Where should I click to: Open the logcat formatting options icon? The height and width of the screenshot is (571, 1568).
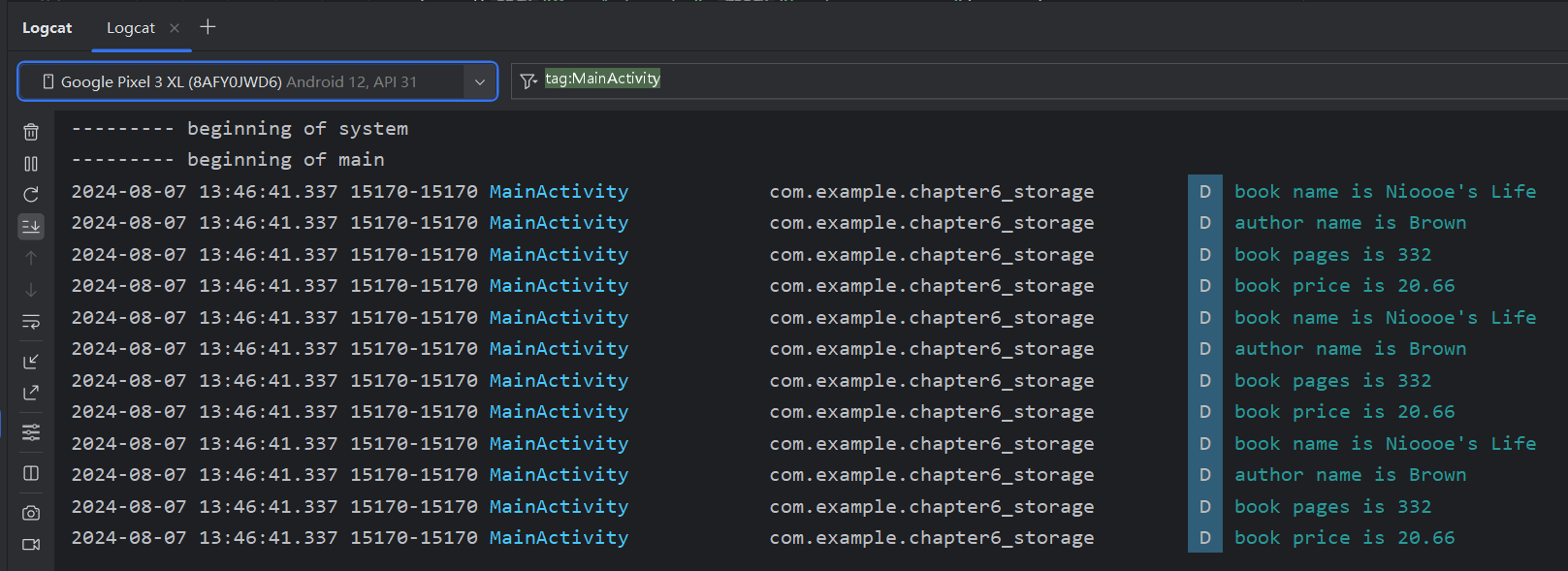(31, 432)
